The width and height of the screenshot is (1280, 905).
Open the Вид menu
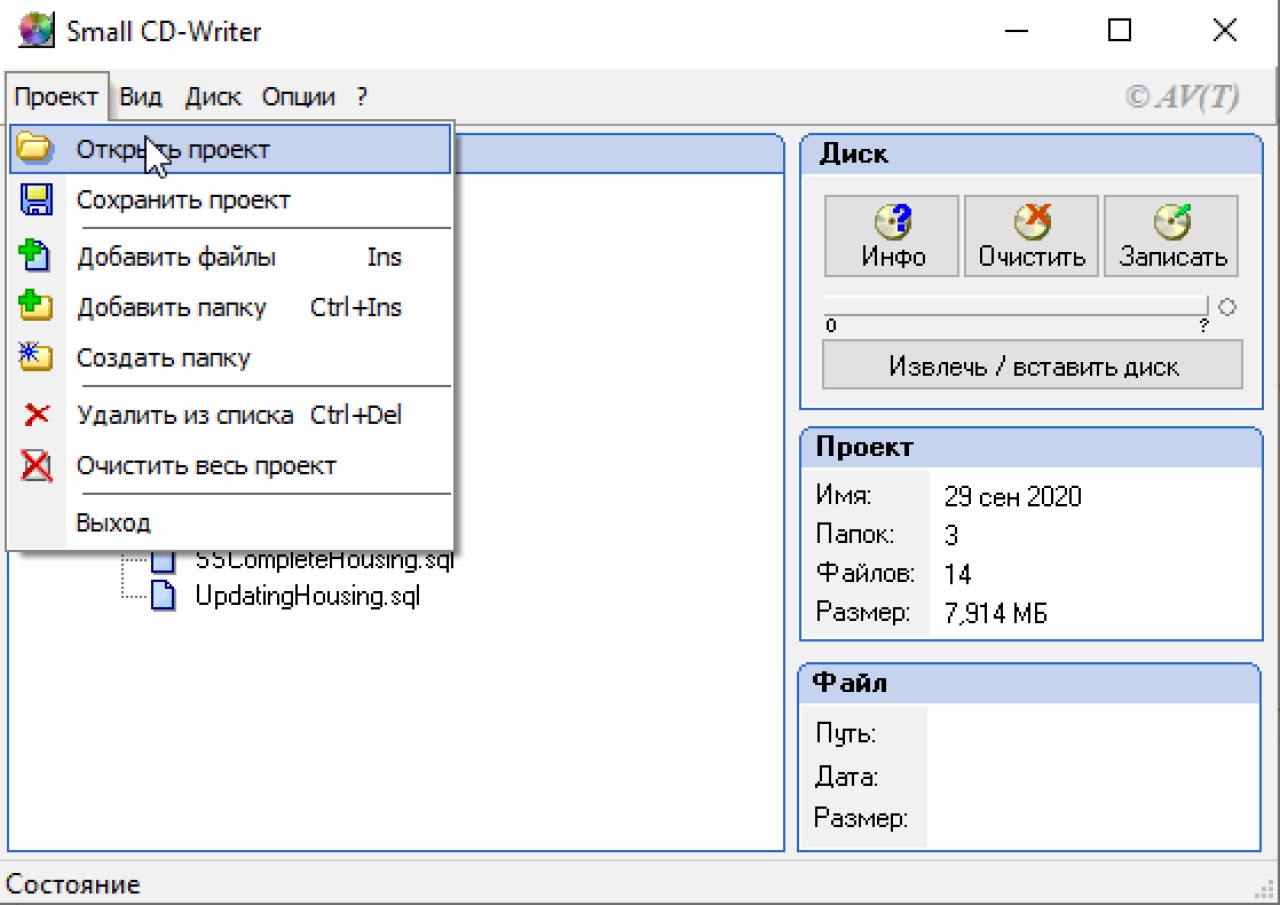141,97
